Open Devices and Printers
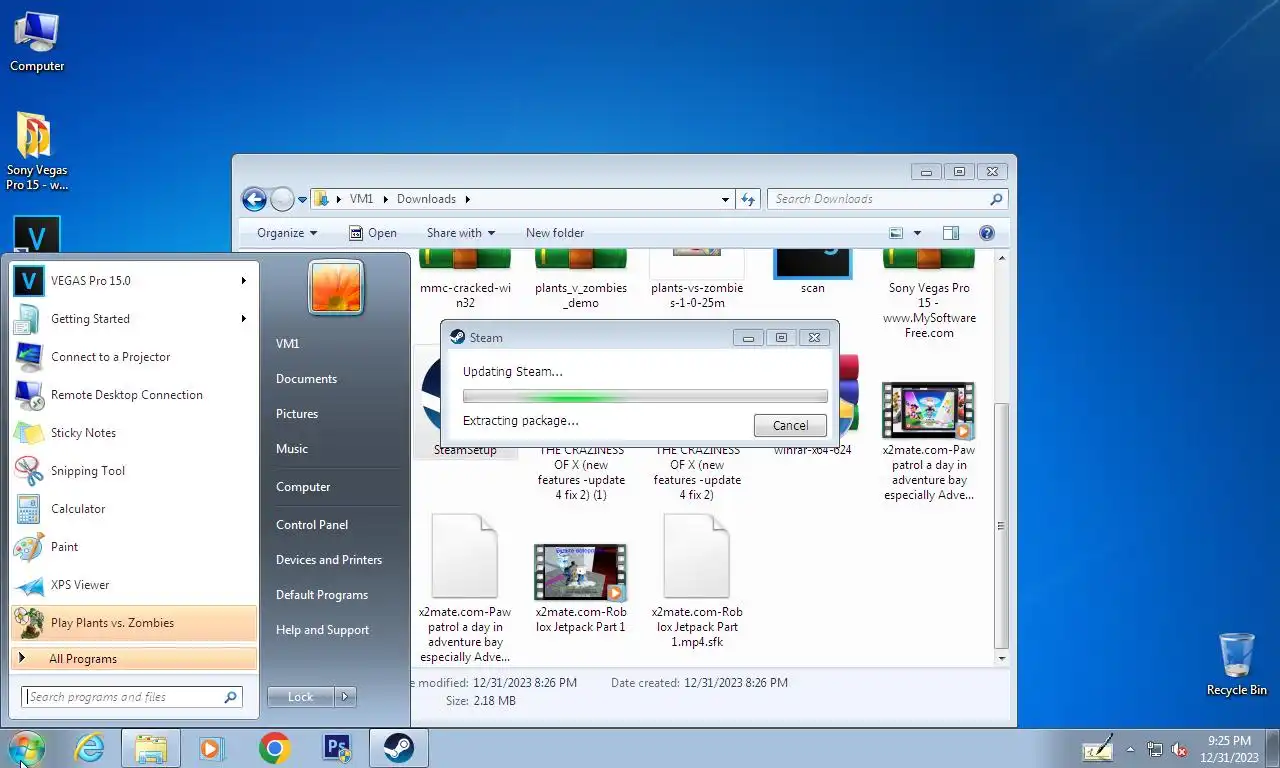This screenshot has height=768, width=1280. pyautogui.click(x=329, y=560)
